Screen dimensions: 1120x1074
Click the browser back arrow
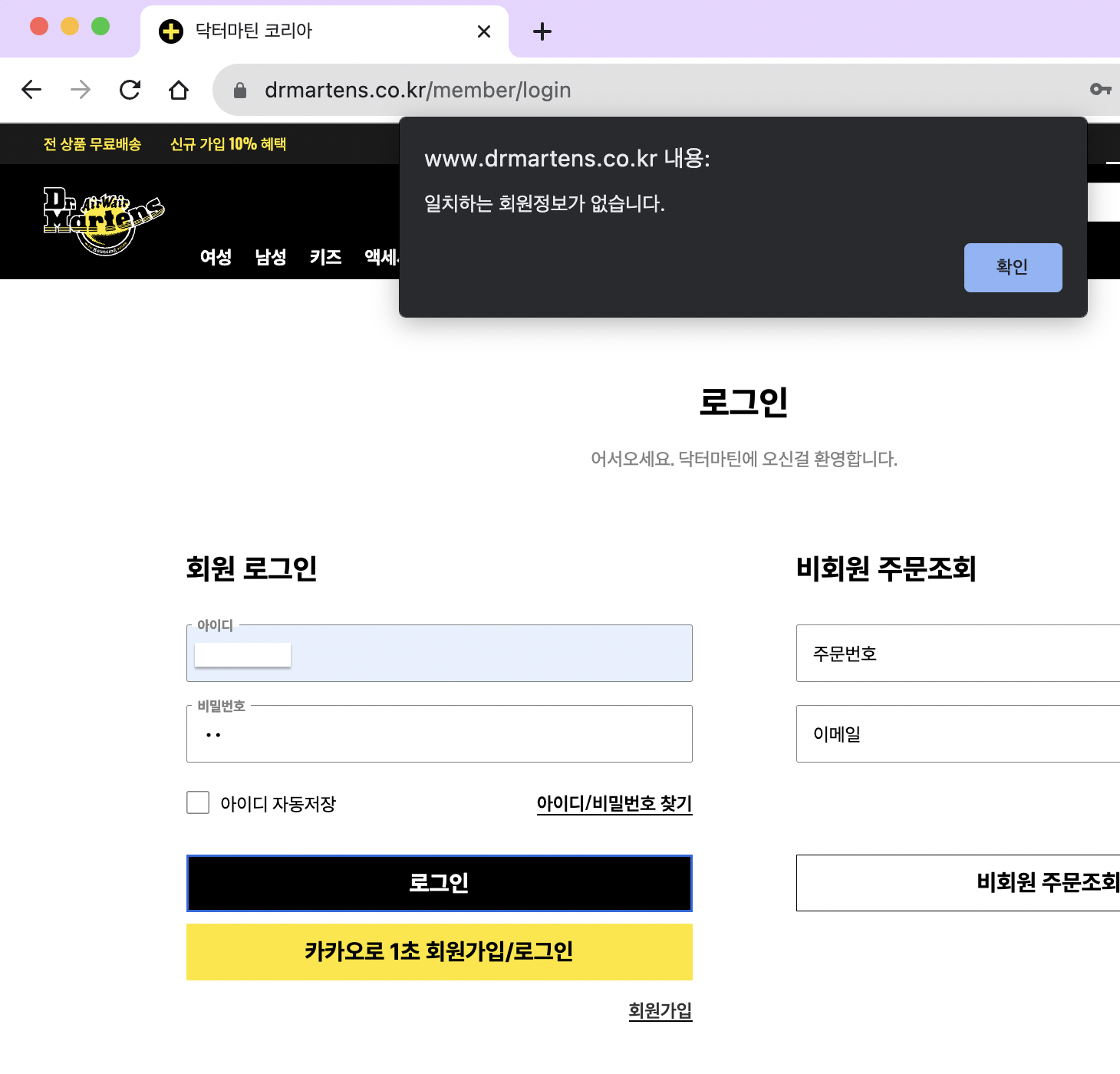pyautogui.click(x=31, y=90)
